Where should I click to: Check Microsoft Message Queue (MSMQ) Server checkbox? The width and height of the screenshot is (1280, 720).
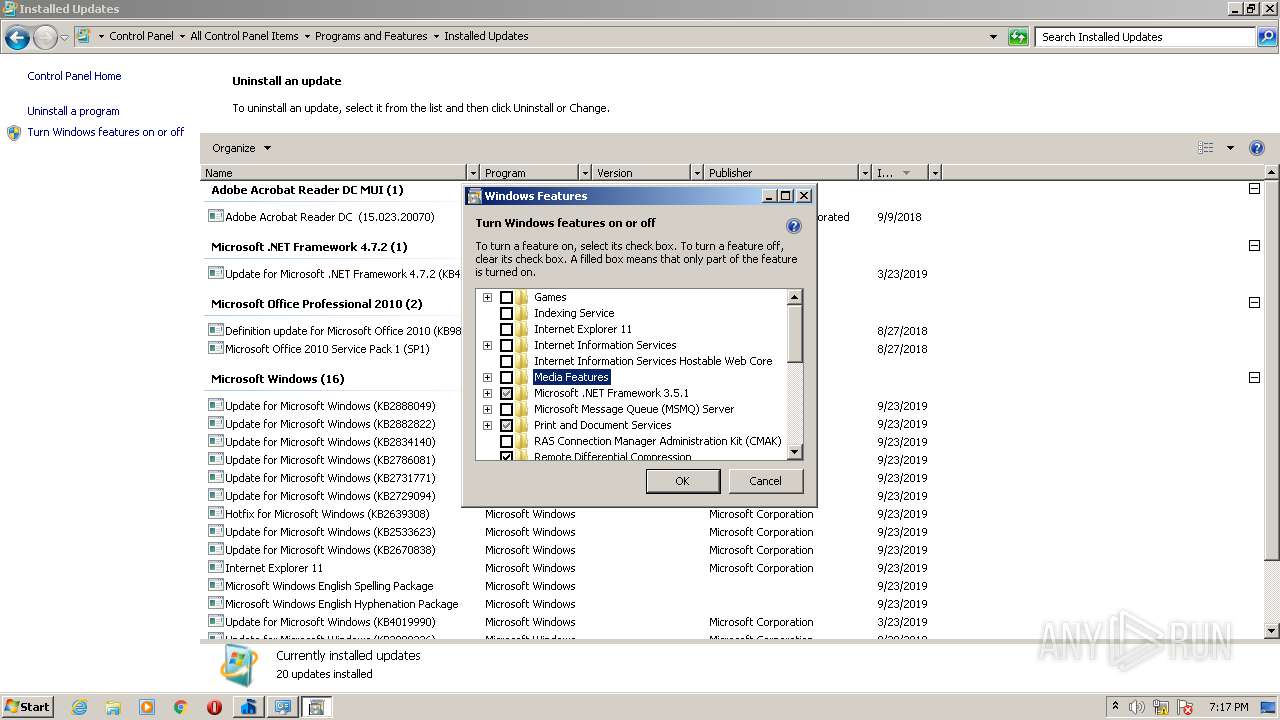click(506, 410)
